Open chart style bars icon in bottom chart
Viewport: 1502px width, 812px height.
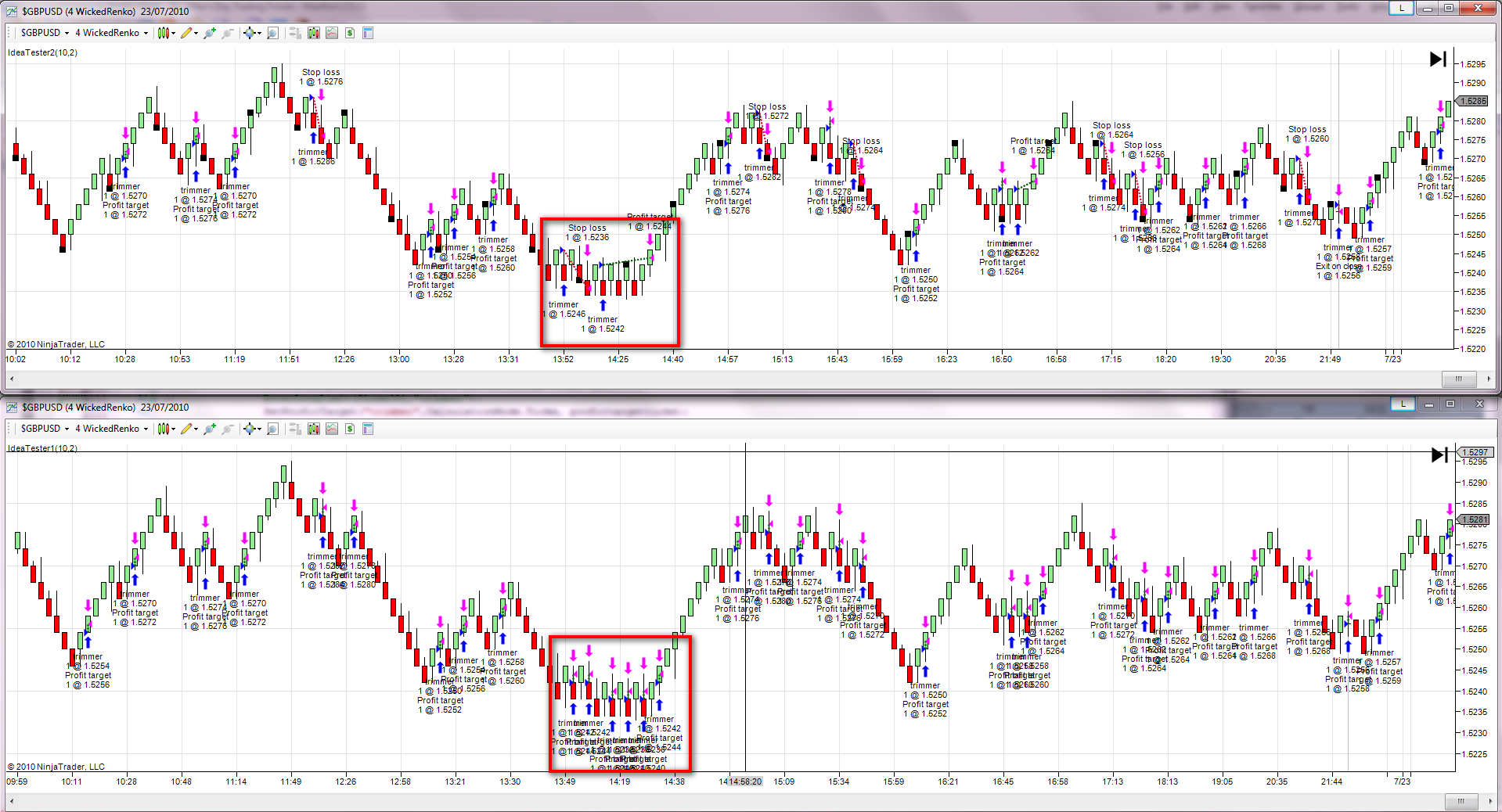[x=163, y=429]
